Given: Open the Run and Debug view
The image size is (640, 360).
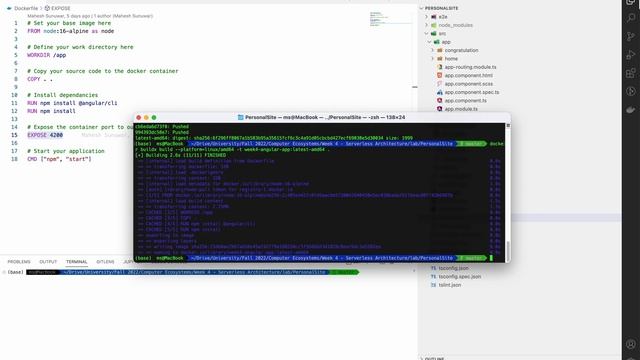Looking at the screenshot, I should [x=631, y=55].
